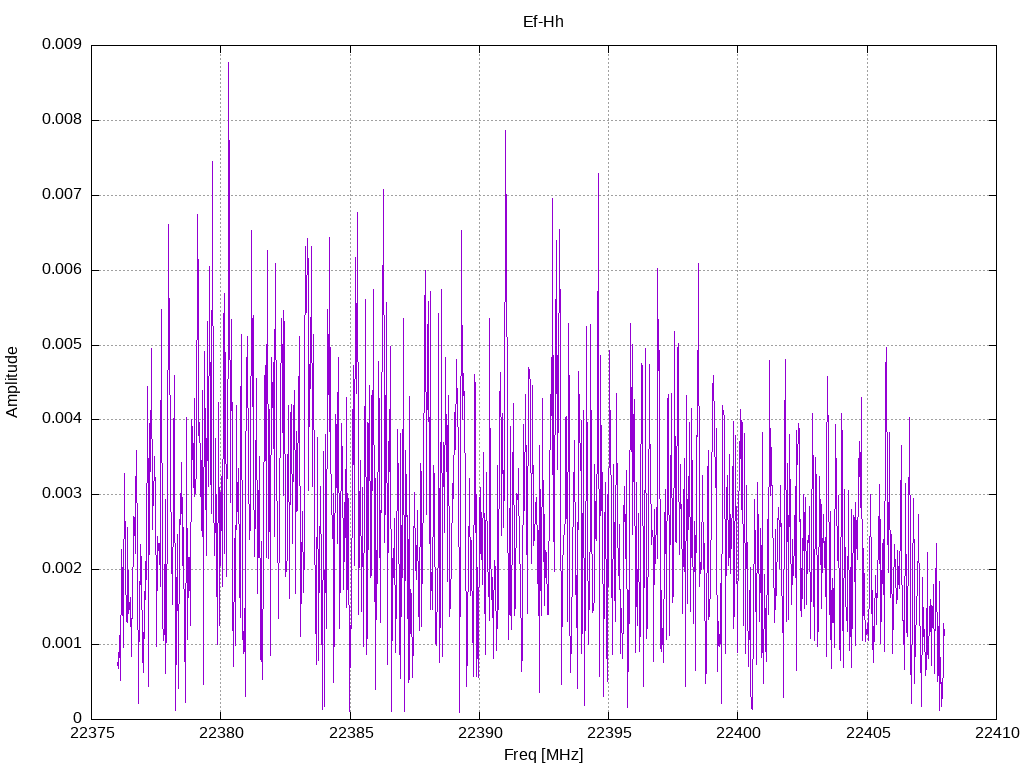The width and height of the screenshot is (1024, 768).
Task: Click the spectrum peak just below 22395 MHz
Action: 598,174
